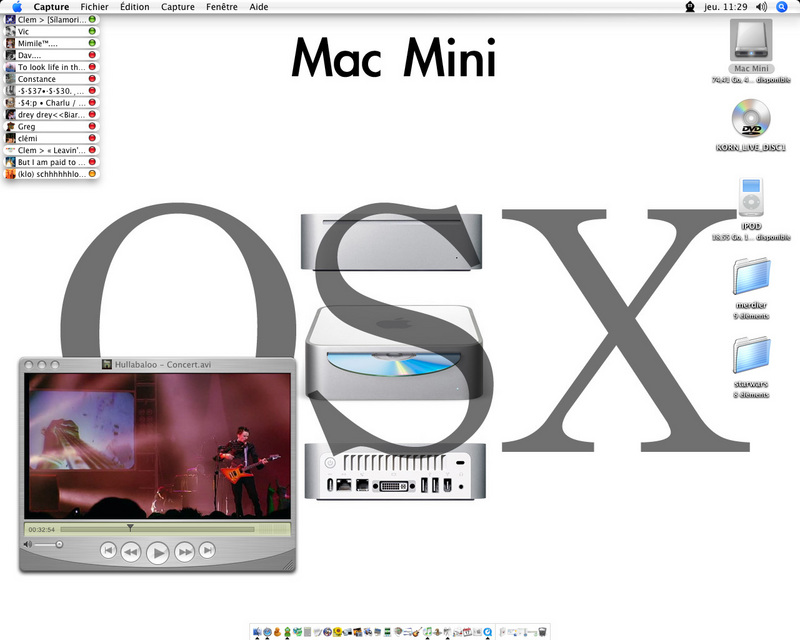Open QuickTime Player from the Dock
This screenshot has width=800, height=640.
pos(487,632)
